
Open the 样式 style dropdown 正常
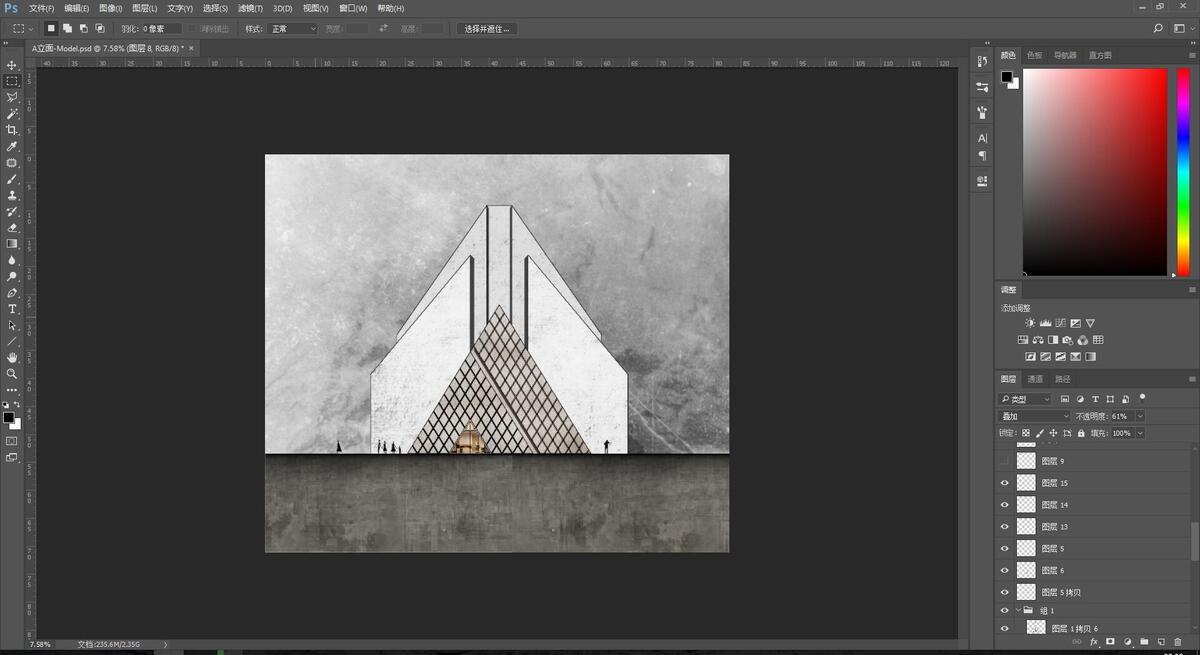(x=293, y=29)
